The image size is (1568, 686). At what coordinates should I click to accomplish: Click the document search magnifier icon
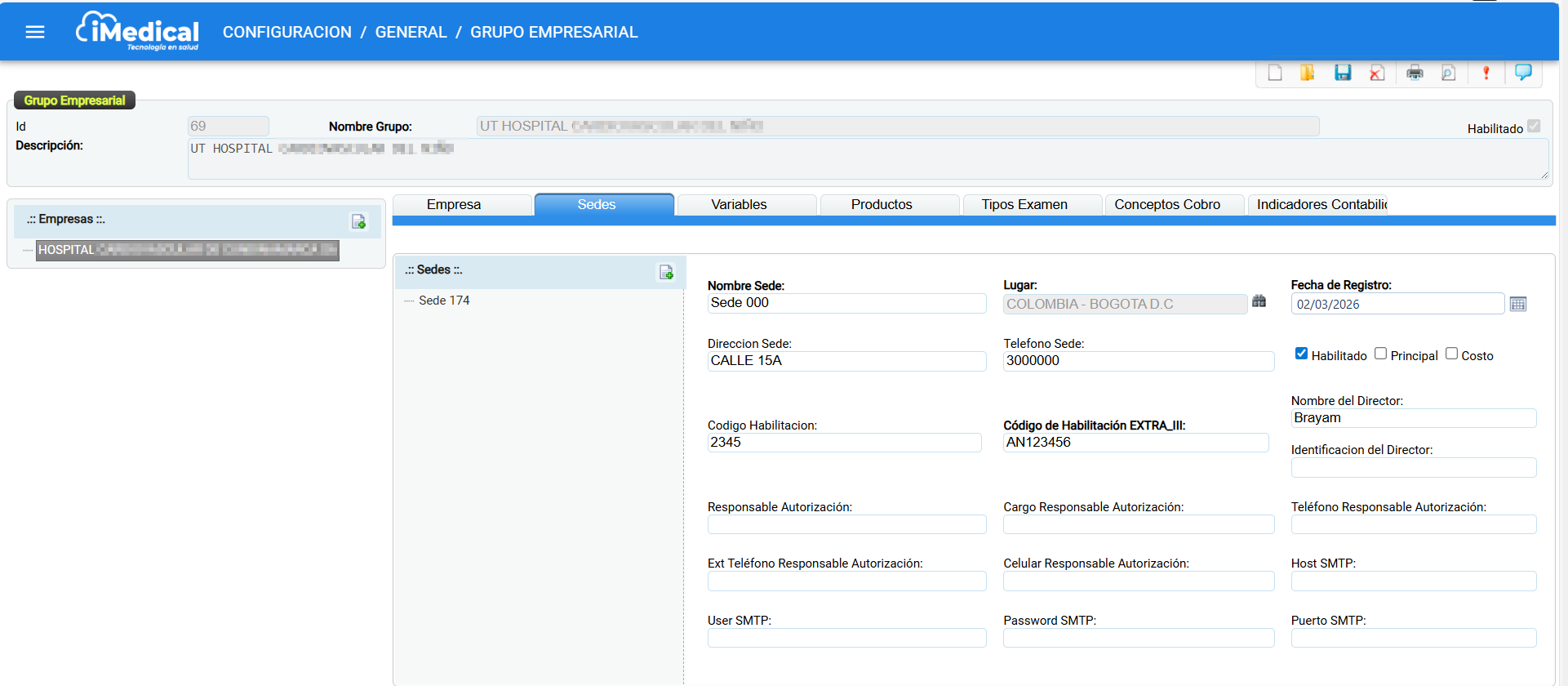pyautogui.click(x=1448, y=73)
